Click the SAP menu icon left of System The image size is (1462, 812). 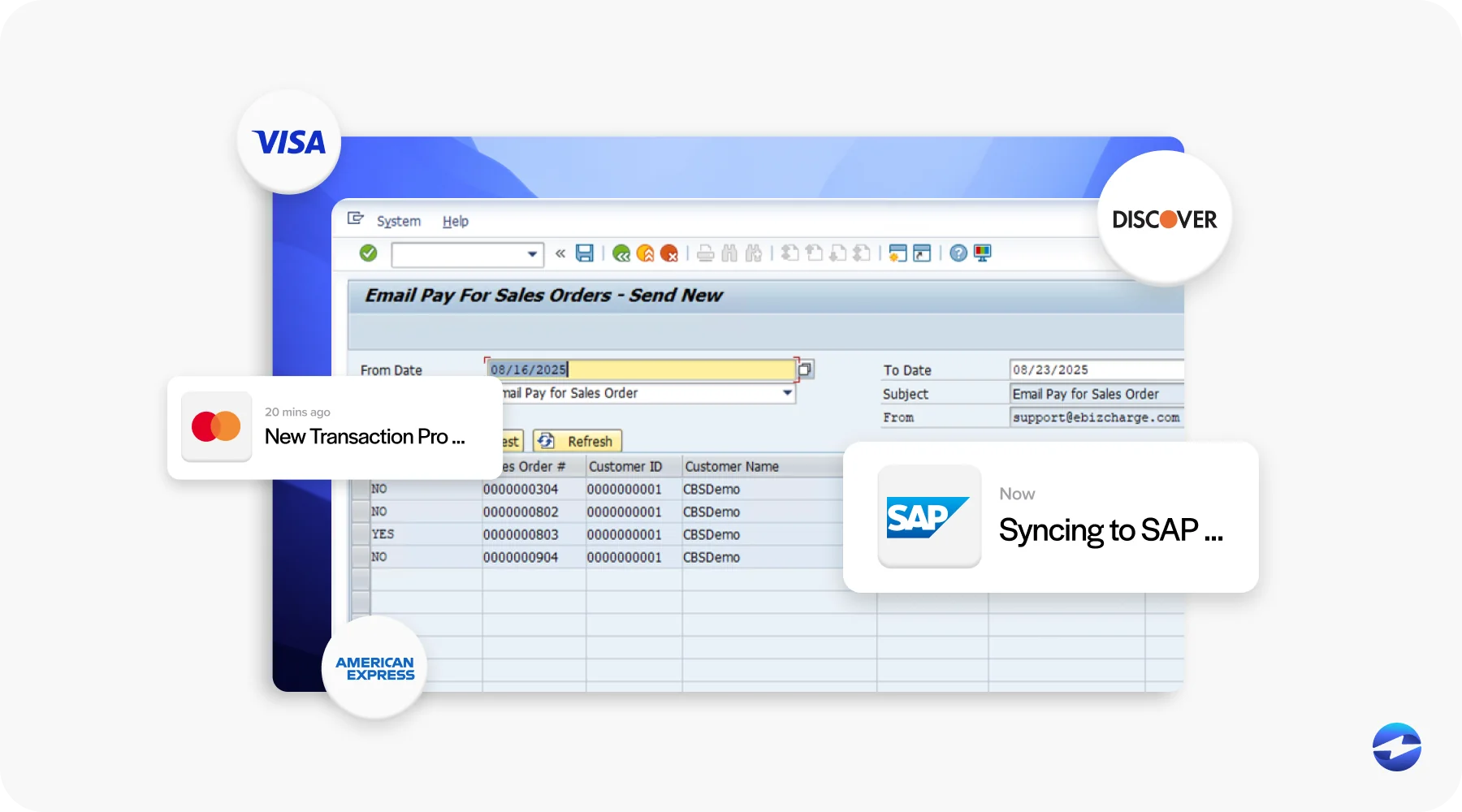pyautogui.click(x=356, y=218)
